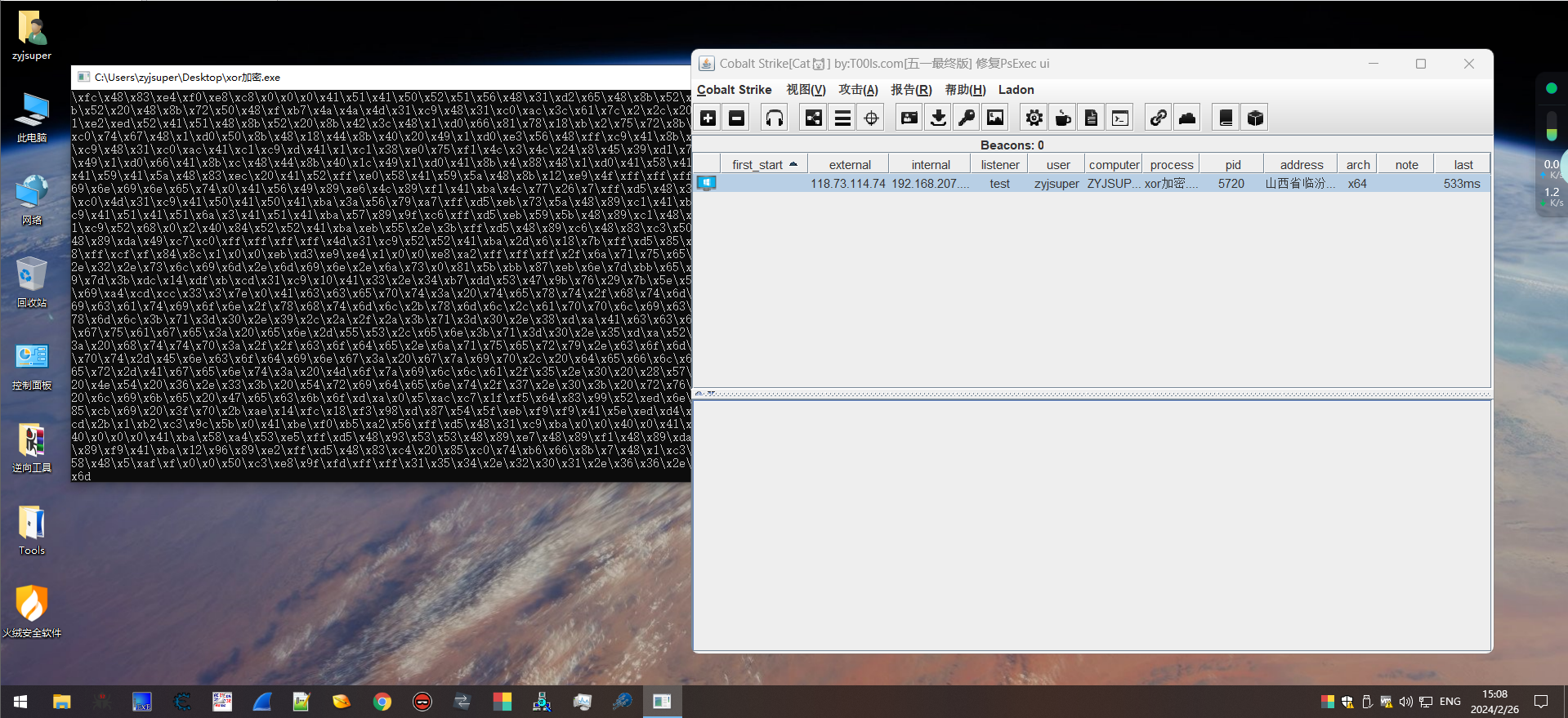Click the 533ms last check-in cell
This screenshot has height=718, width=1568.
(1462, 184)
